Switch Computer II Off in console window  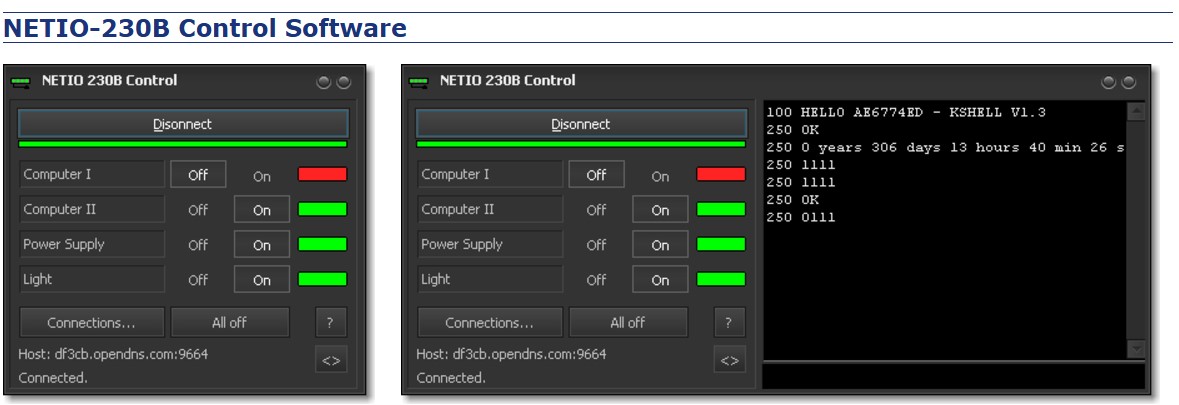coord(596,210)
